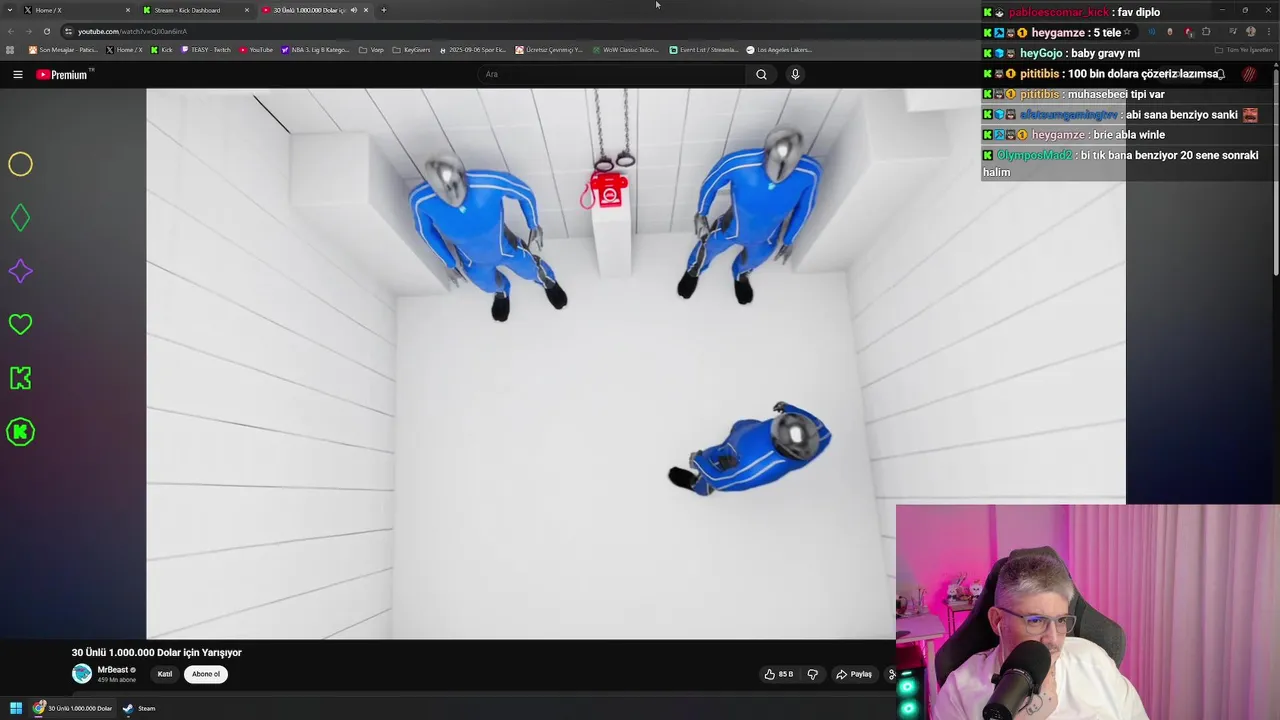Subscribe using the Abone ol button

pyautogui.click(x=206, y=674)
